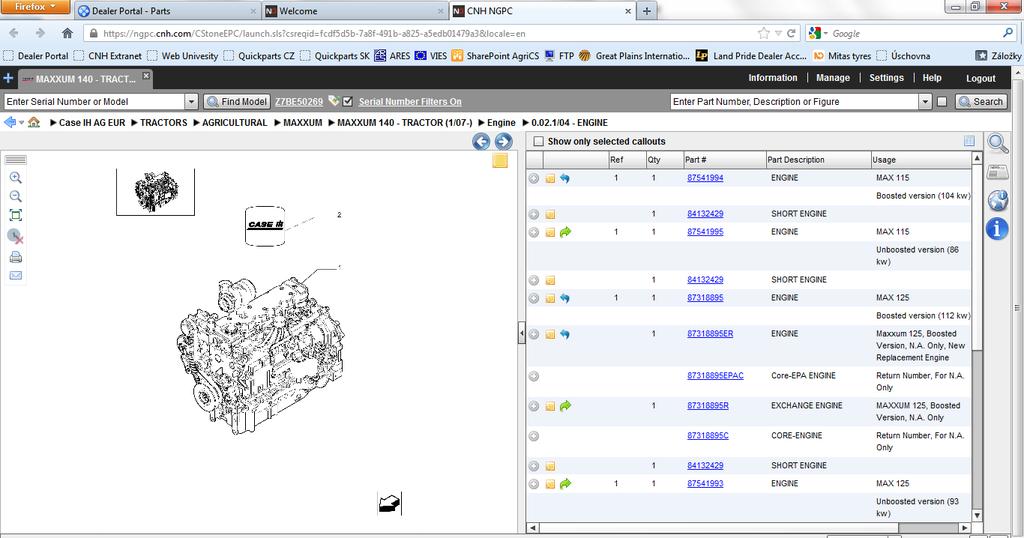This screenshot has height=538, width=1024.
Task: Open the Firefox menu button
Action: click(x=35, y=7)
